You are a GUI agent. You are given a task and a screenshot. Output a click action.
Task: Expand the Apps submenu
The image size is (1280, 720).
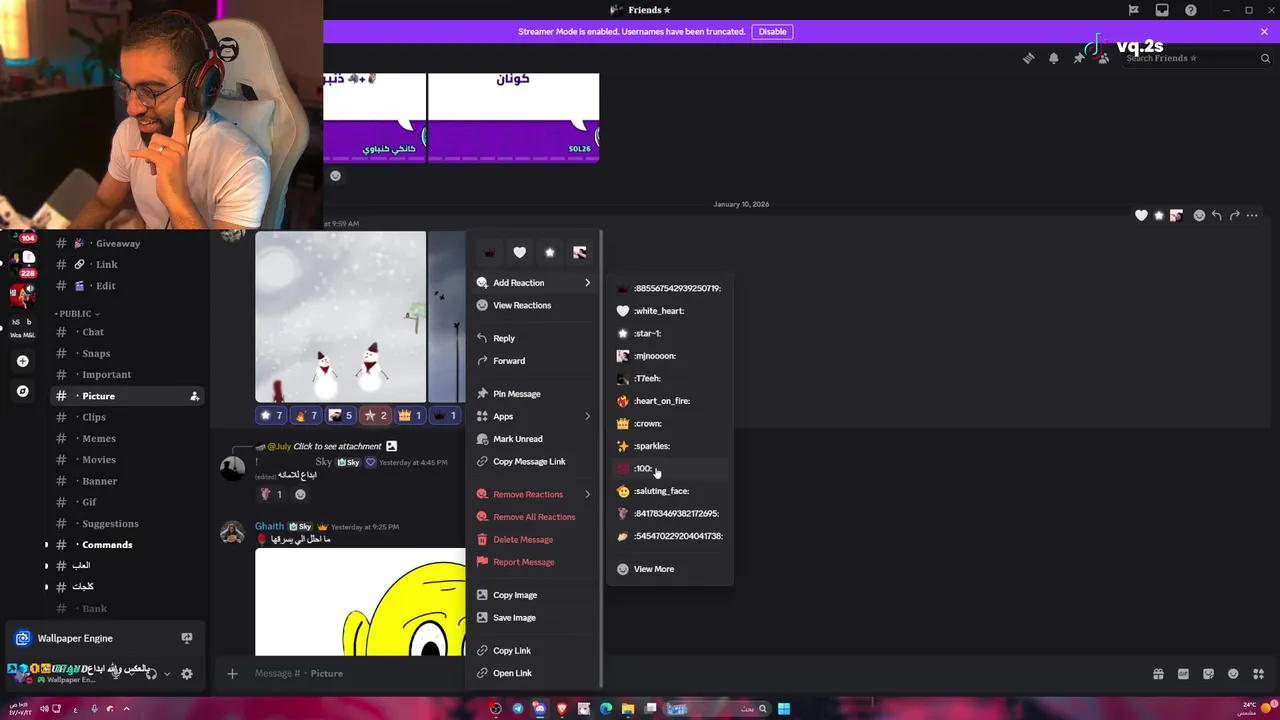tap(534, 416)
